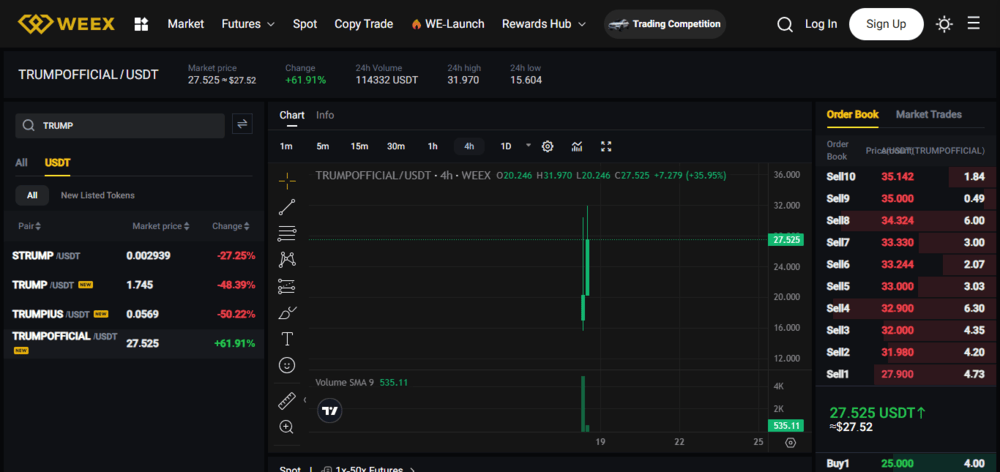Select the TRUMPOFFICIAL/USDT pair row
This screenshot has height=472, width=1000.
(x=134, y=343)
